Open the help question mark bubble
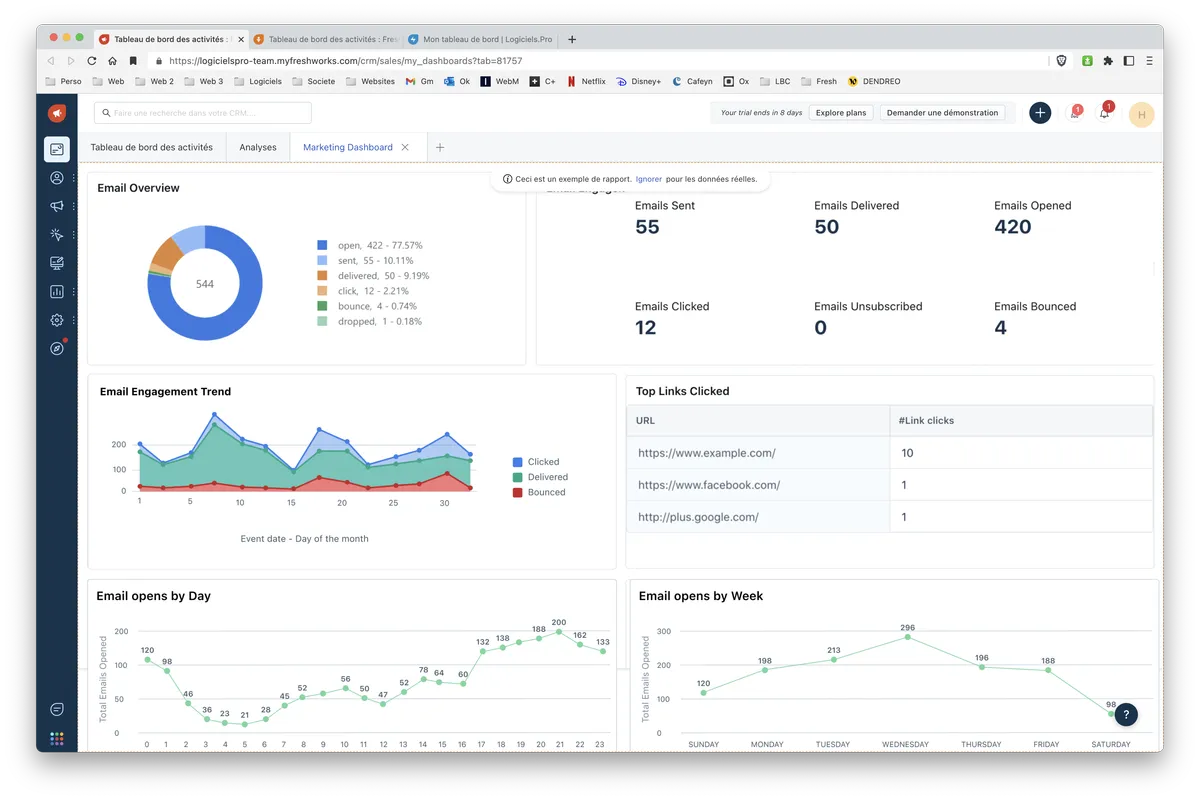Image resolution: width=1200 pixels, height=800 pixels. coord(1126,714)
